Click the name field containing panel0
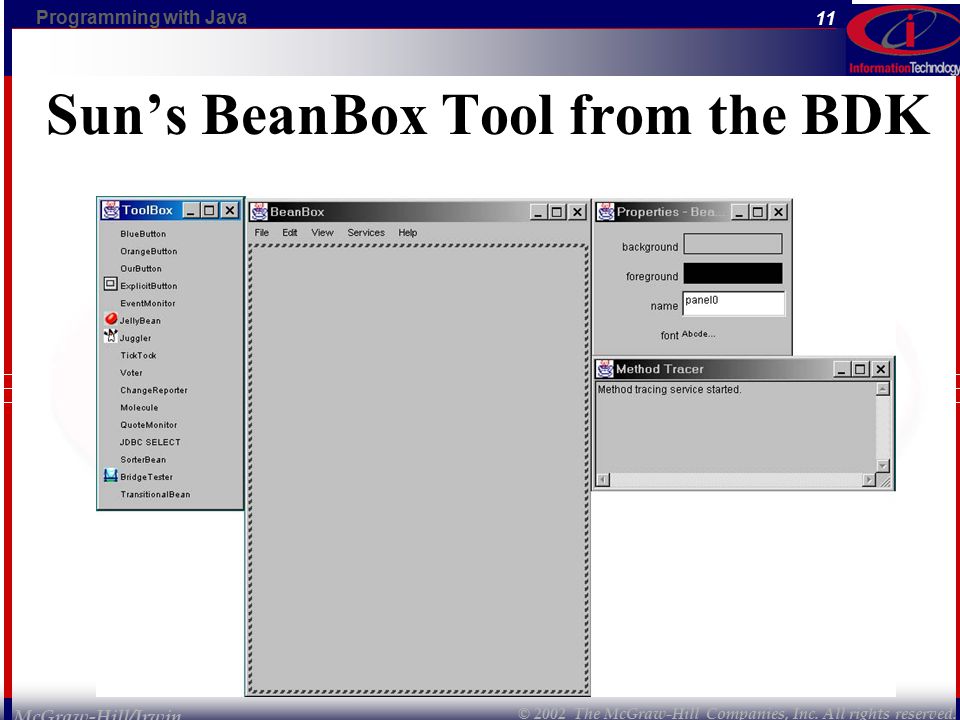This screenshot has width=960, height=720. click(733, 304)
